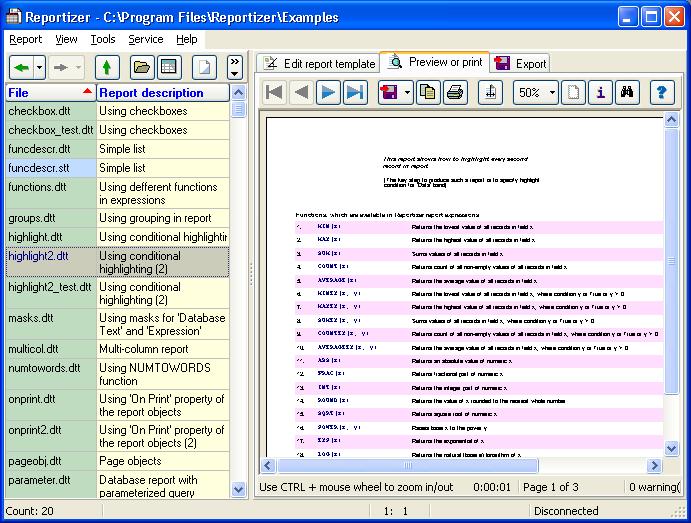Create a new blank report

[x=204, y=67]
